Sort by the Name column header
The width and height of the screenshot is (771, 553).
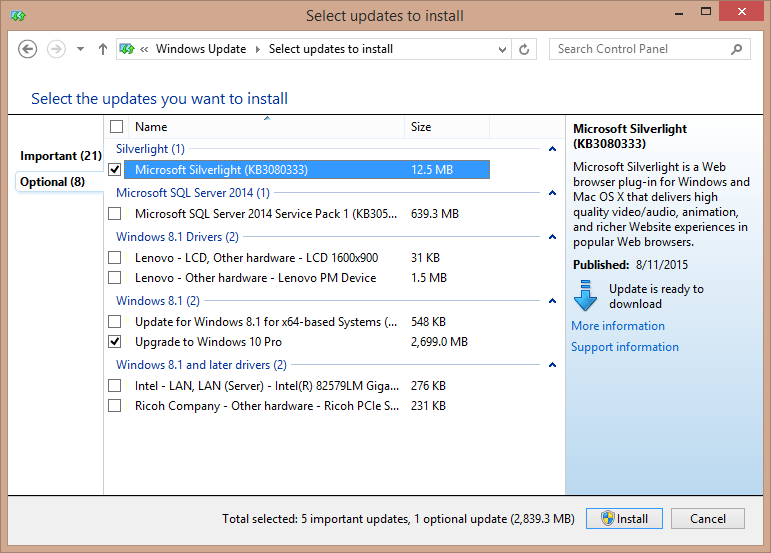tap(267, 127)
